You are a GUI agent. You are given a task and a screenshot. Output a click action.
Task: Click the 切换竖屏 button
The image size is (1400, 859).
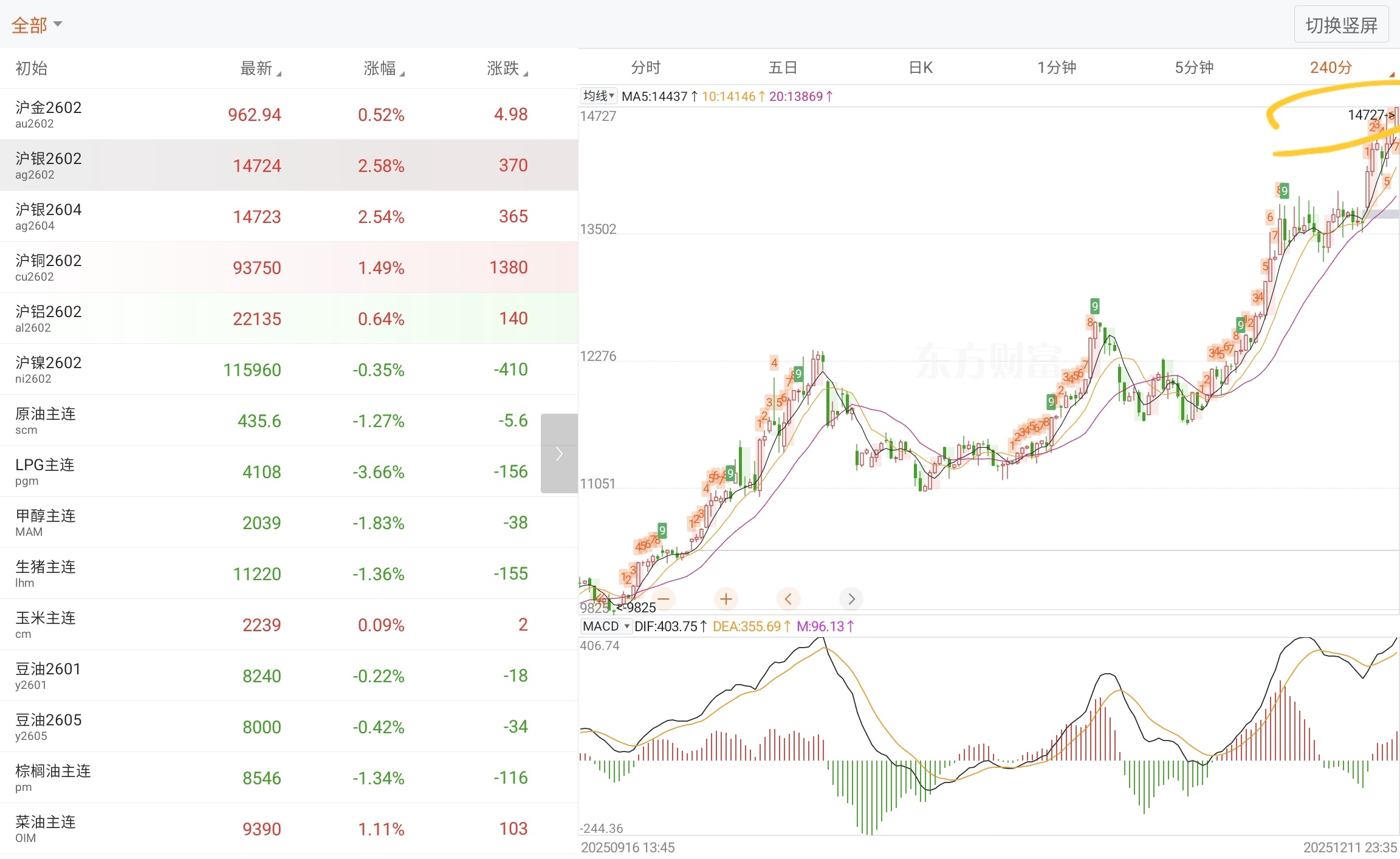[x=1341, y=25]
